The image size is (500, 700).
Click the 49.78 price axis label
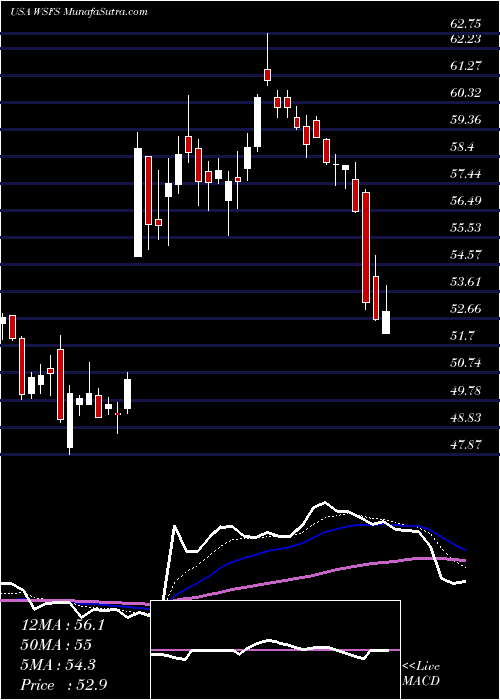pyautogui.click(x=465, y=391)
